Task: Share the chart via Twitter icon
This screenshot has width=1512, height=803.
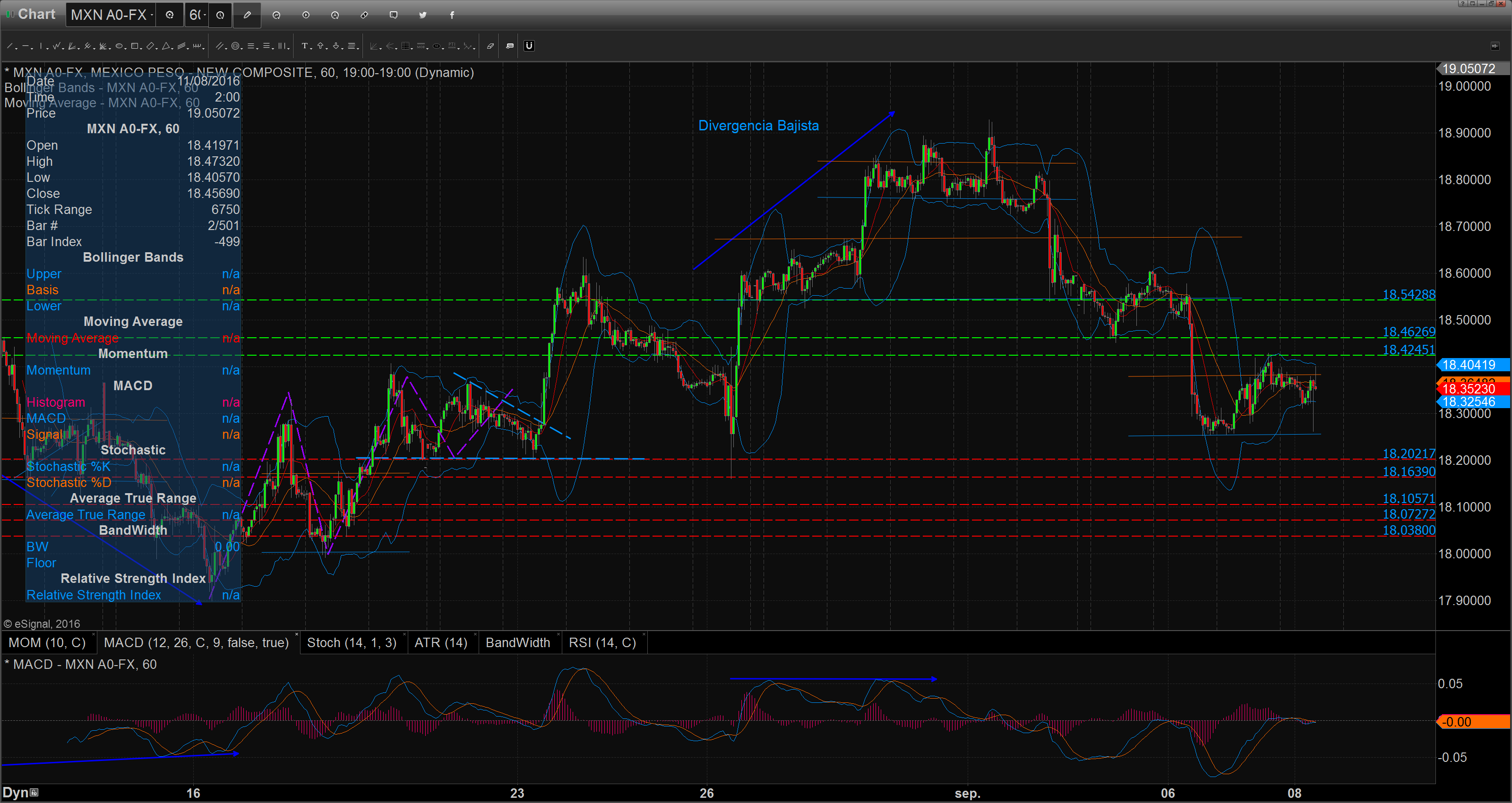Action: click(x=422, y=15)
